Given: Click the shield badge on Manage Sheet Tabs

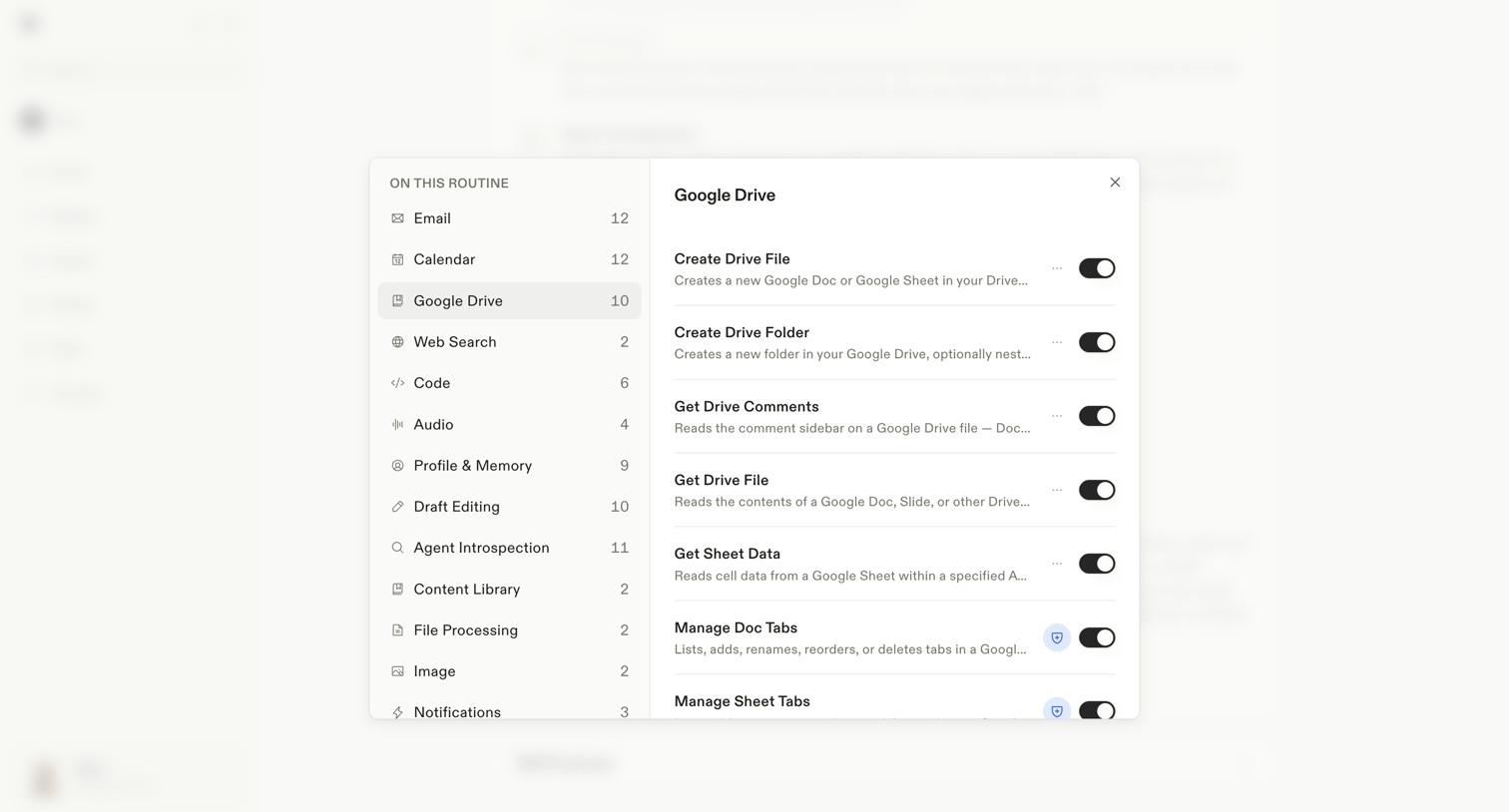Looking at the screenshot, I should click(x=1057, y=708).
